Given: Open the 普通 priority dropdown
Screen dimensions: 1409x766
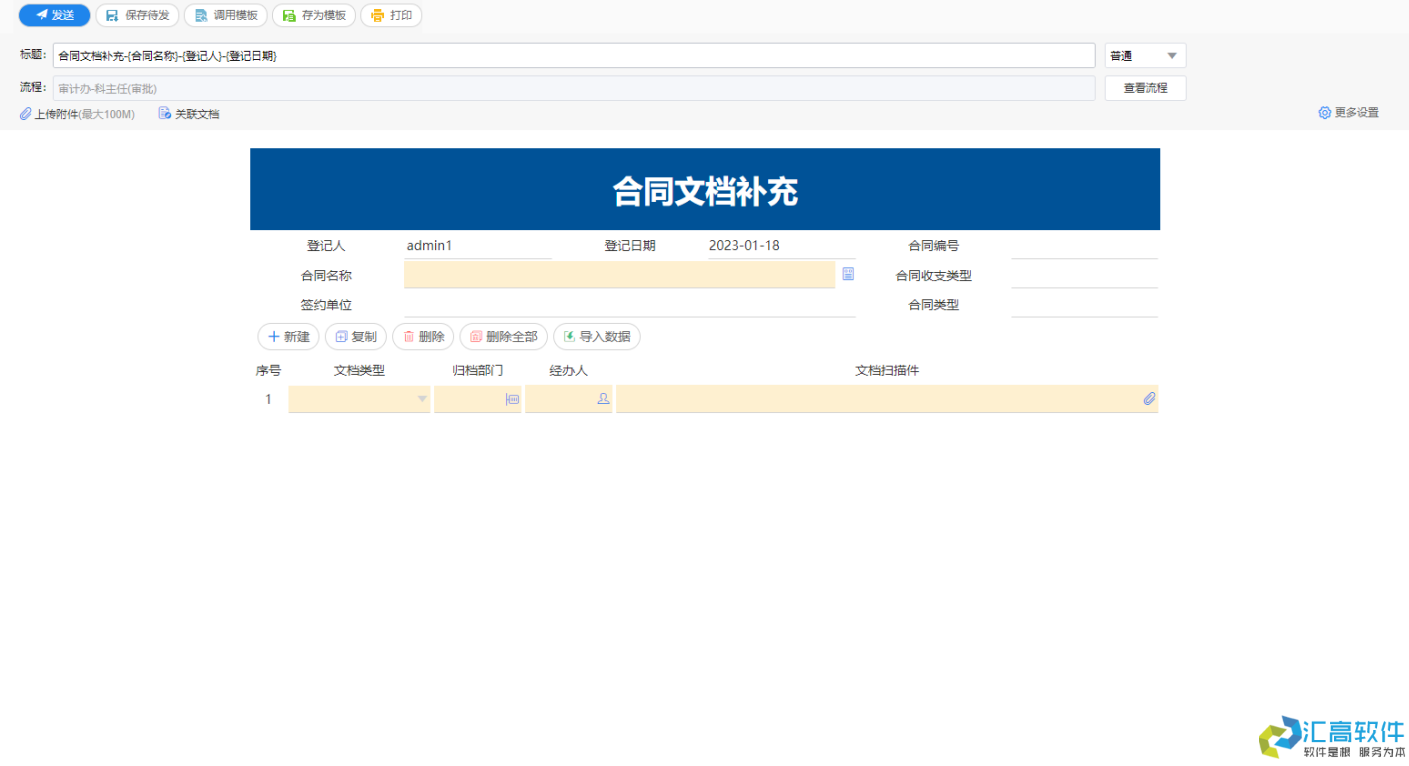Looking at the screenshot, I should point(1144,55).
